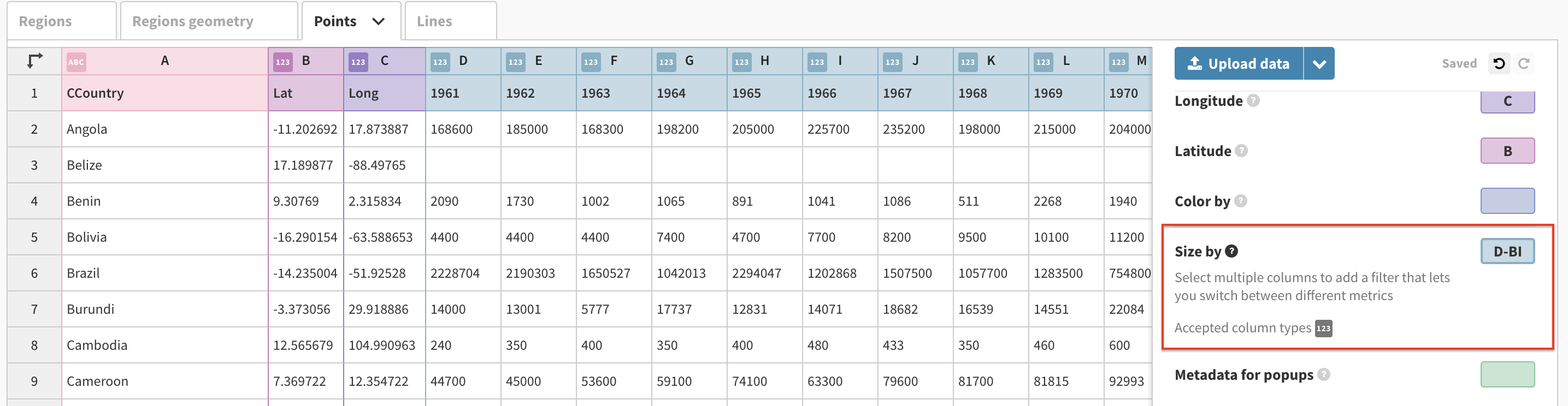This screenshot has width=1568, height=406.
Task: Click the Lat header cell
Action: 305,93
